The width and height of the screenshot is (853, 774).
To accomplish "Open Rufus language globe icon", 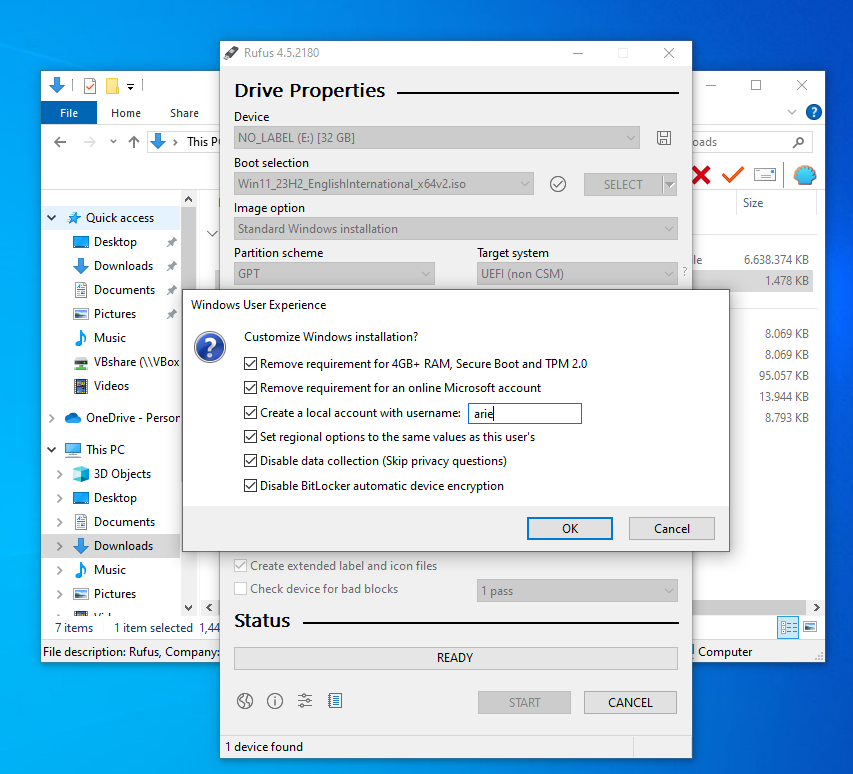I will 245,701.
